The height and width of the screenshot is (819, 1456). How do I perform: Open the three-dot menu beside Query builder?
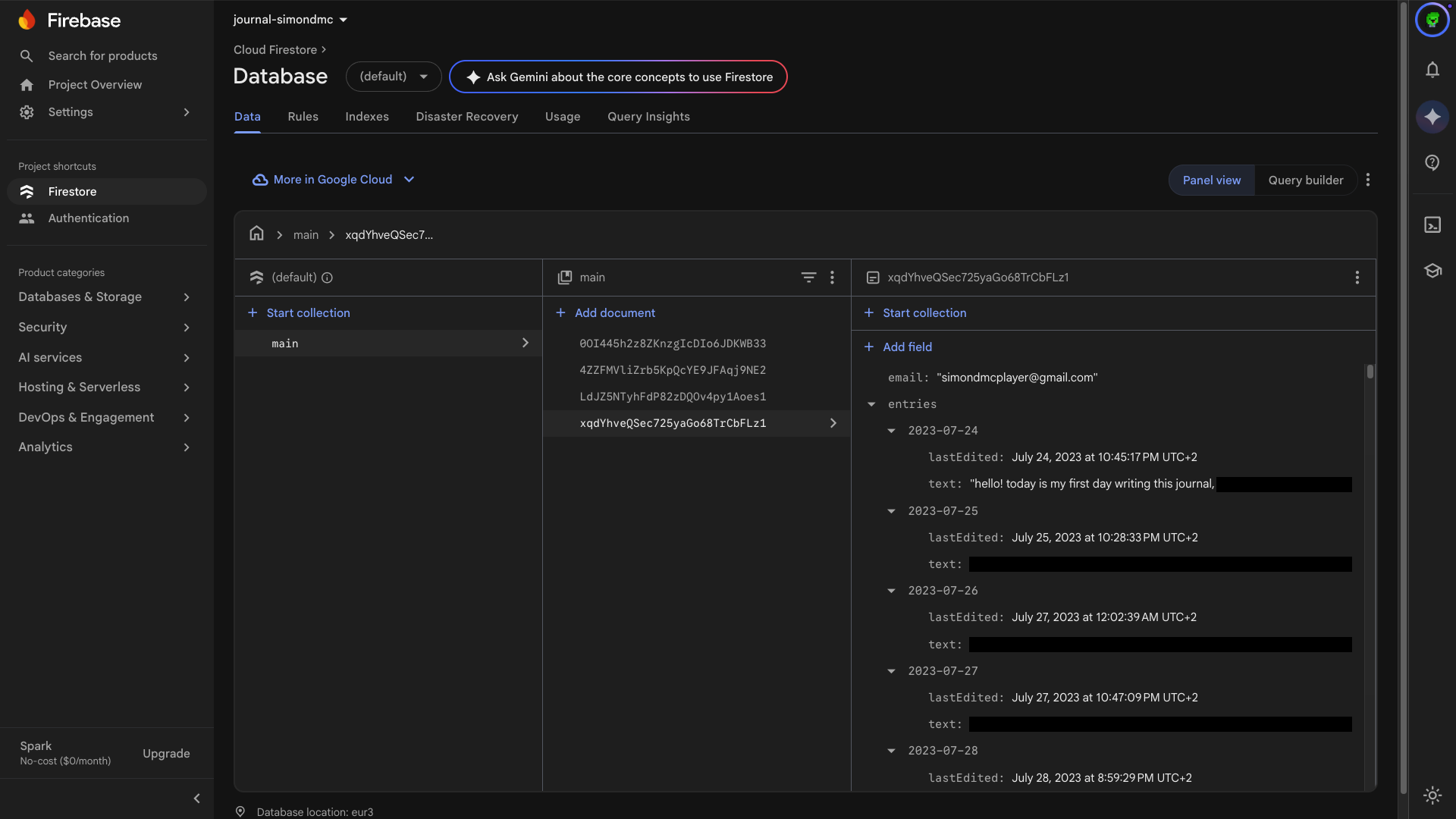[x=1367, y=180]
